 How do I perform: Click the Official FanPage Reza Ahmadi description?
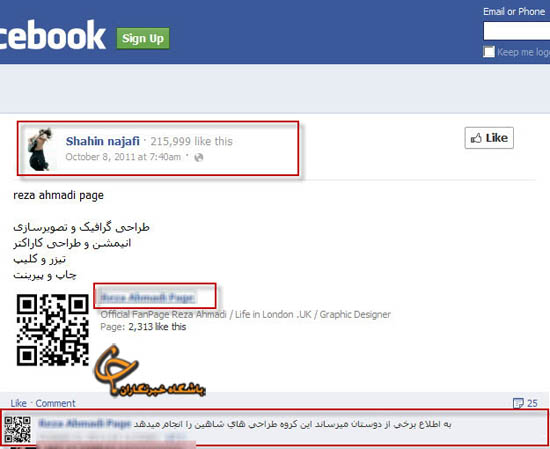tap(246, 314)
